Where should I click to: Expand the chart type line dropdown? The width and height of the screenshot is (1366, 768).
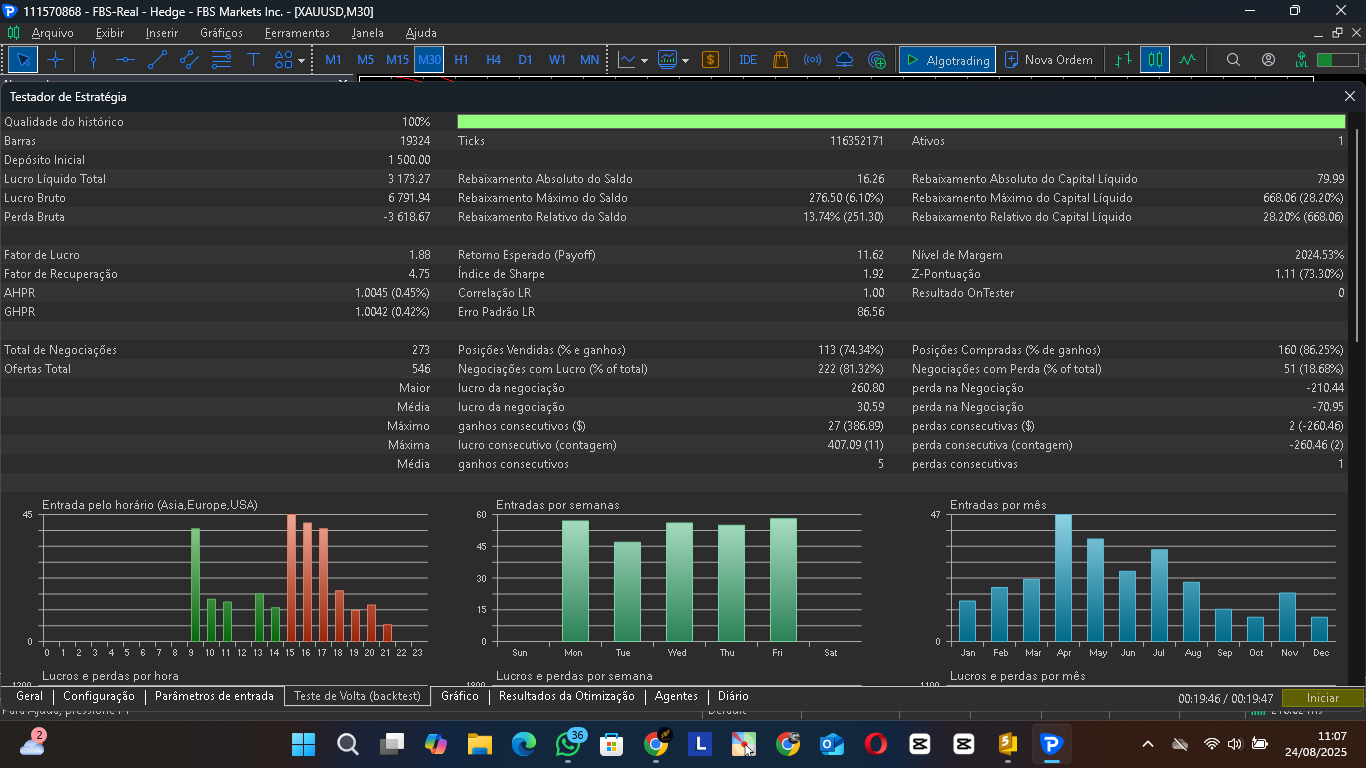tap(644, 60)
